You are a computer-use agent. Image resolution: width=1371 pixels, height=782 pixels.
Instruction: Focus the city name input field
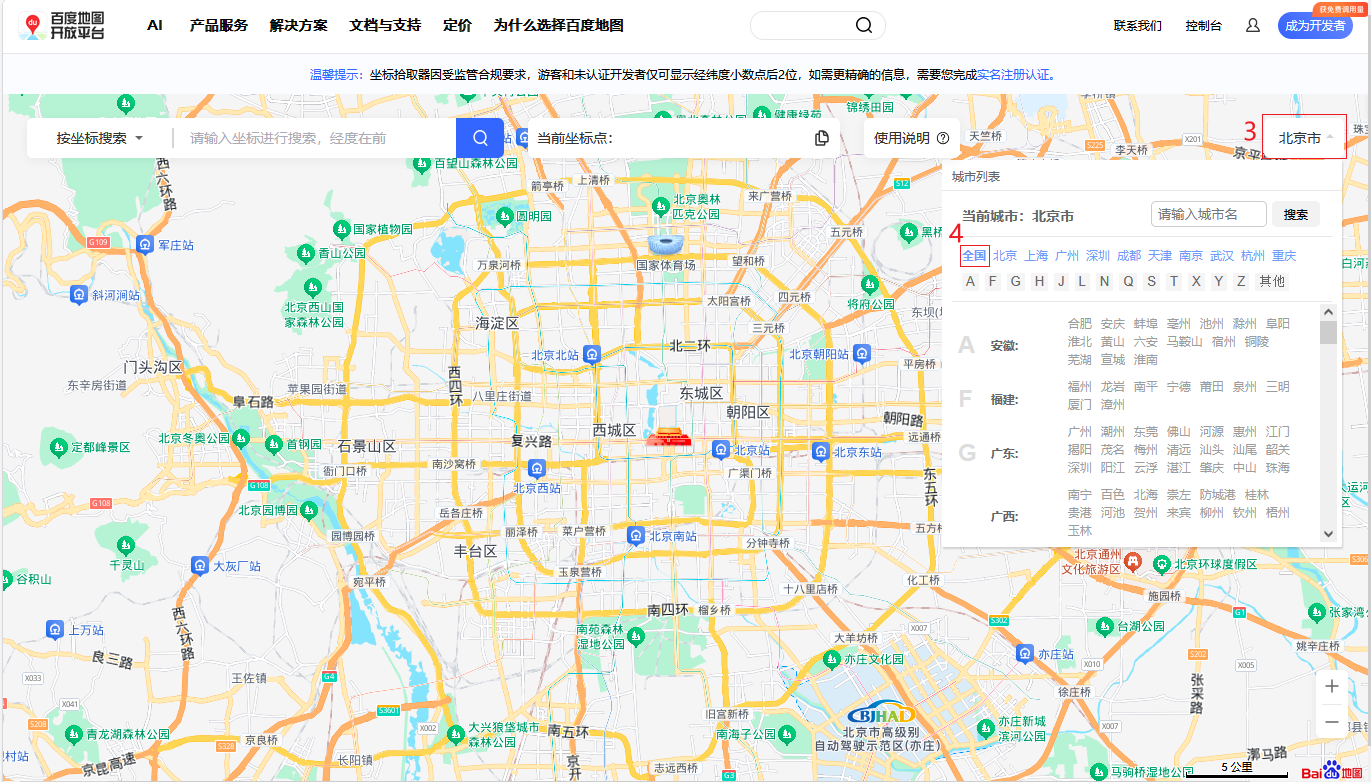pos(1209,214)
